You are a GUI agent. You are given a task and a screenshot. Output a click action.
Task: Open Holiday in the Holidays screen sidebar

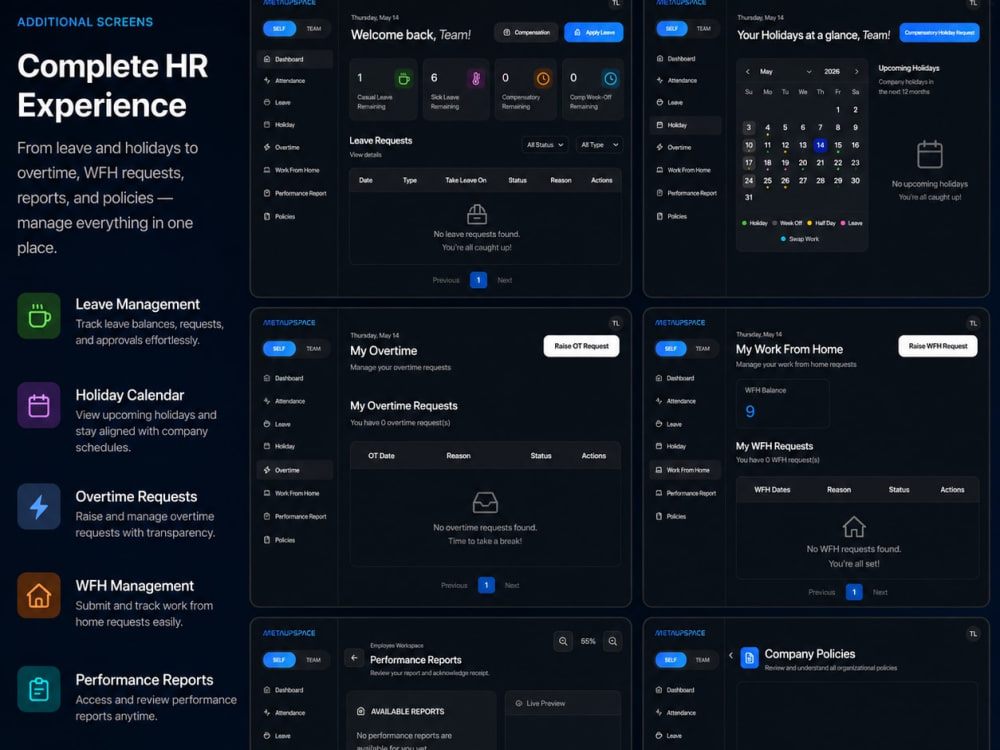pyautogui.click(x=686, y=125)
